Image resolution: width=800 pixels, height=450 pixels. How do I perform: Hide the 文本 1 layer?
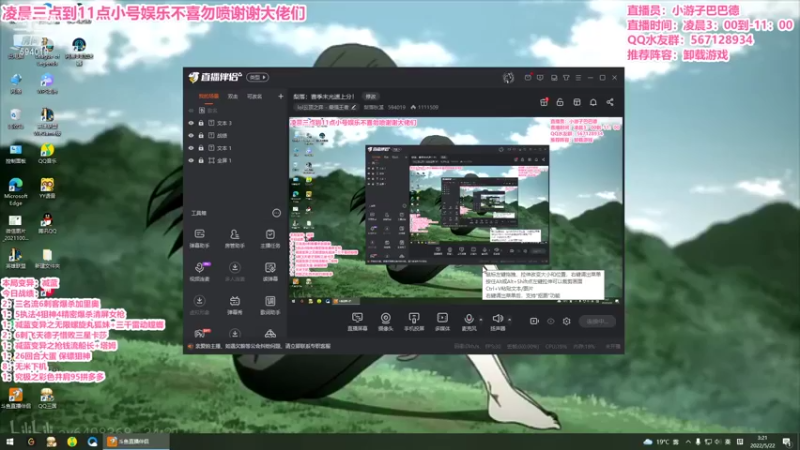tap(191, 148)
